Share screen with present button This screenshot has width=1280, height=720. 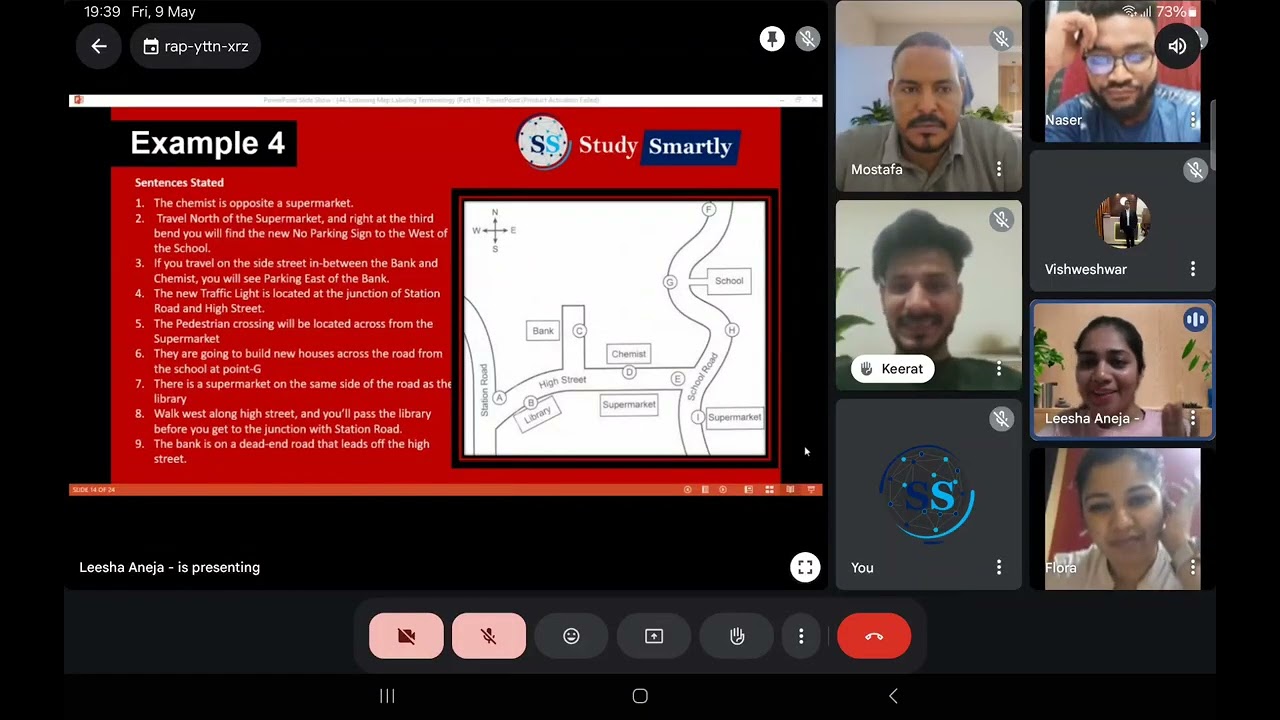point(654,636)
